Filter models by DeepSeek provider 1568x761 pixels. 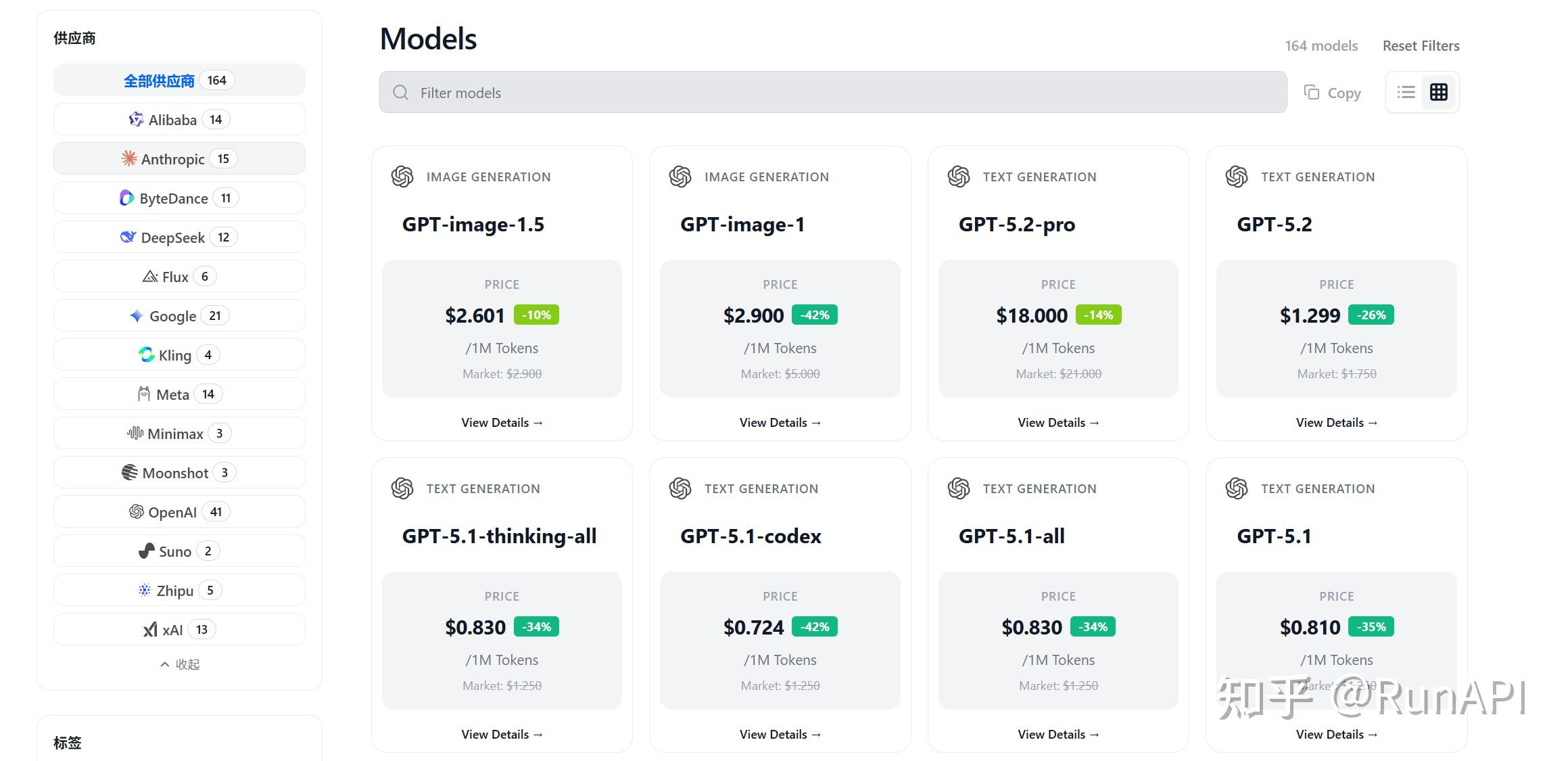179,237
